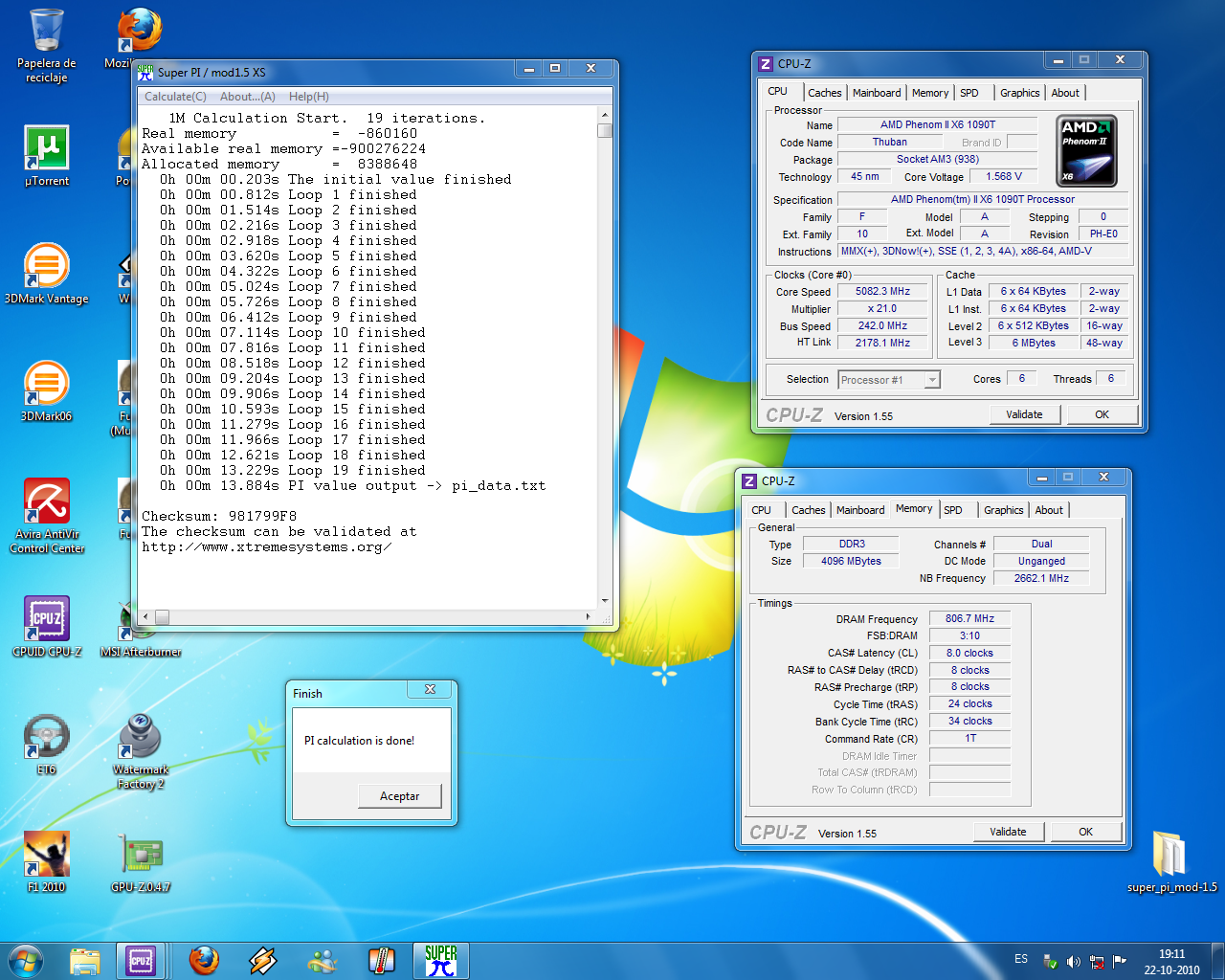
Task: Open Windows Explorer from taskbar
Action: point(85,960)
